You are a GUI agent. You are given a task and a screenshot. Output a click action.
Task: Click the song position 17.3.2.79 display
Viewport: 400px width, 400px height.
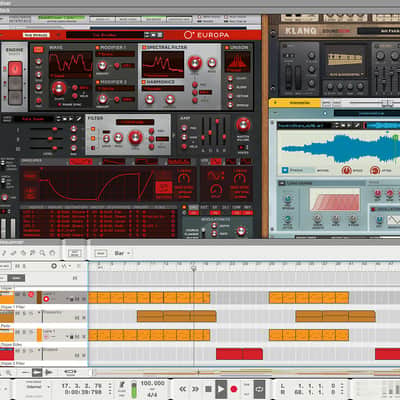coord(82,386)
